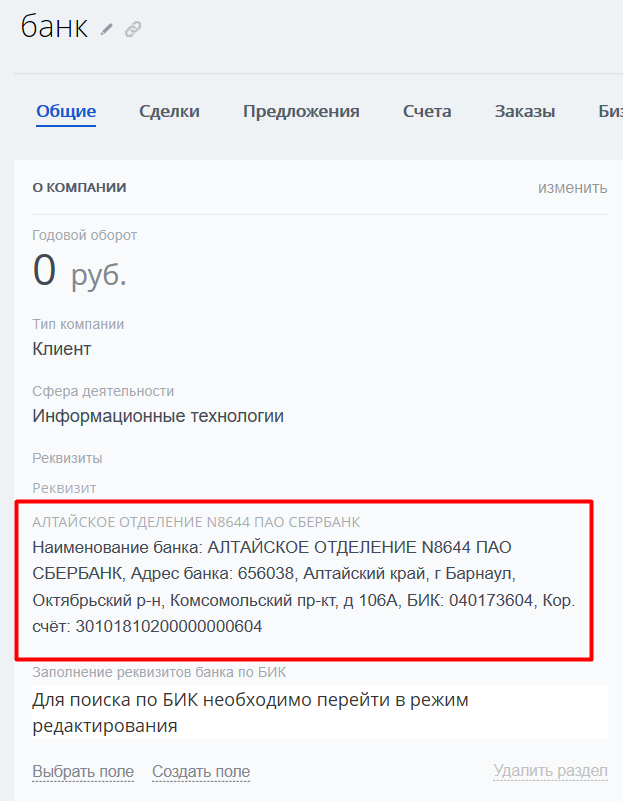Click изменить in О компании section
The height and width of the screenshot is (801, 623).
[572, 187]
